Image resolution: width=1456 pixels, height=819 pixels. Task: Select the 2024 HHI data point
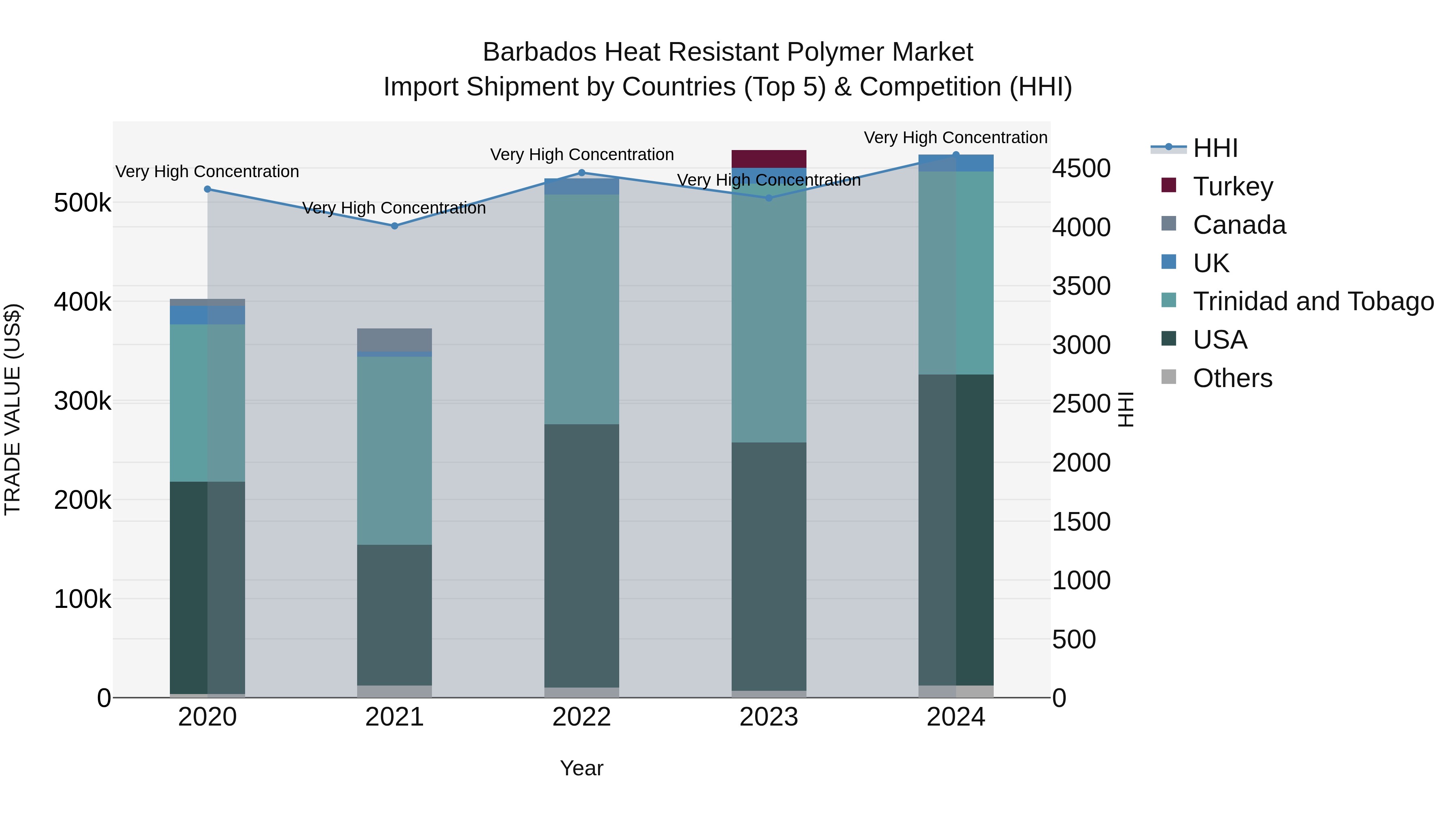pos(956,154)
